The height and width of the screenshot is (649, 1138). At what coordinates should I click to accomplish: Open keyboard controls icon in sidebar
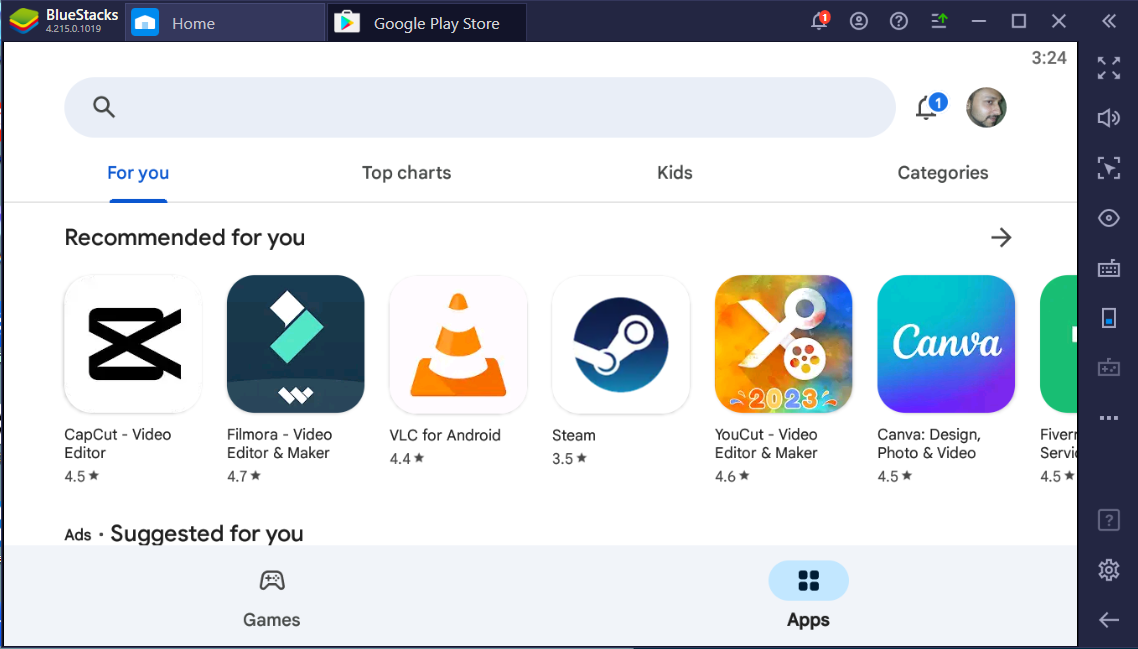(x=1109, y=268)
